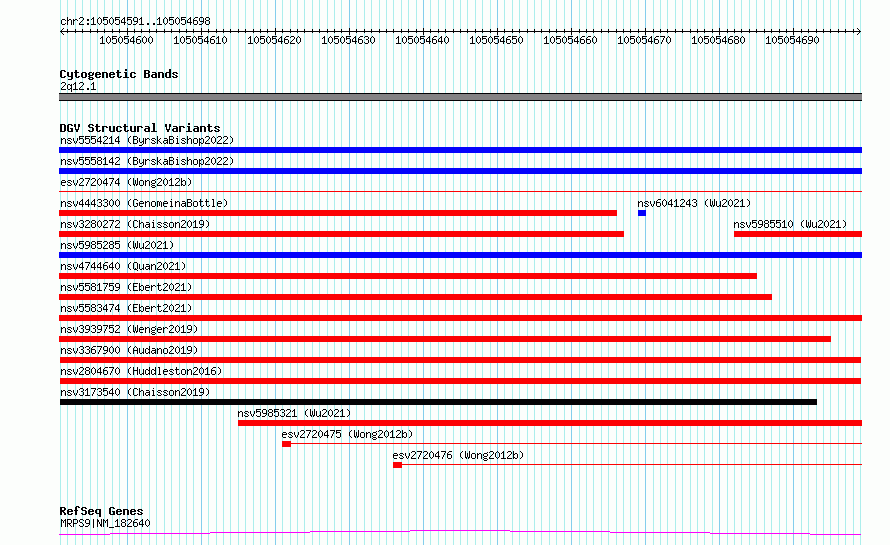Image resolution: width=890 pixels, height=545 pixels.
Task: Click the red bar under nsv5581759
Action: pyautogui.click(x=415, y=297)
